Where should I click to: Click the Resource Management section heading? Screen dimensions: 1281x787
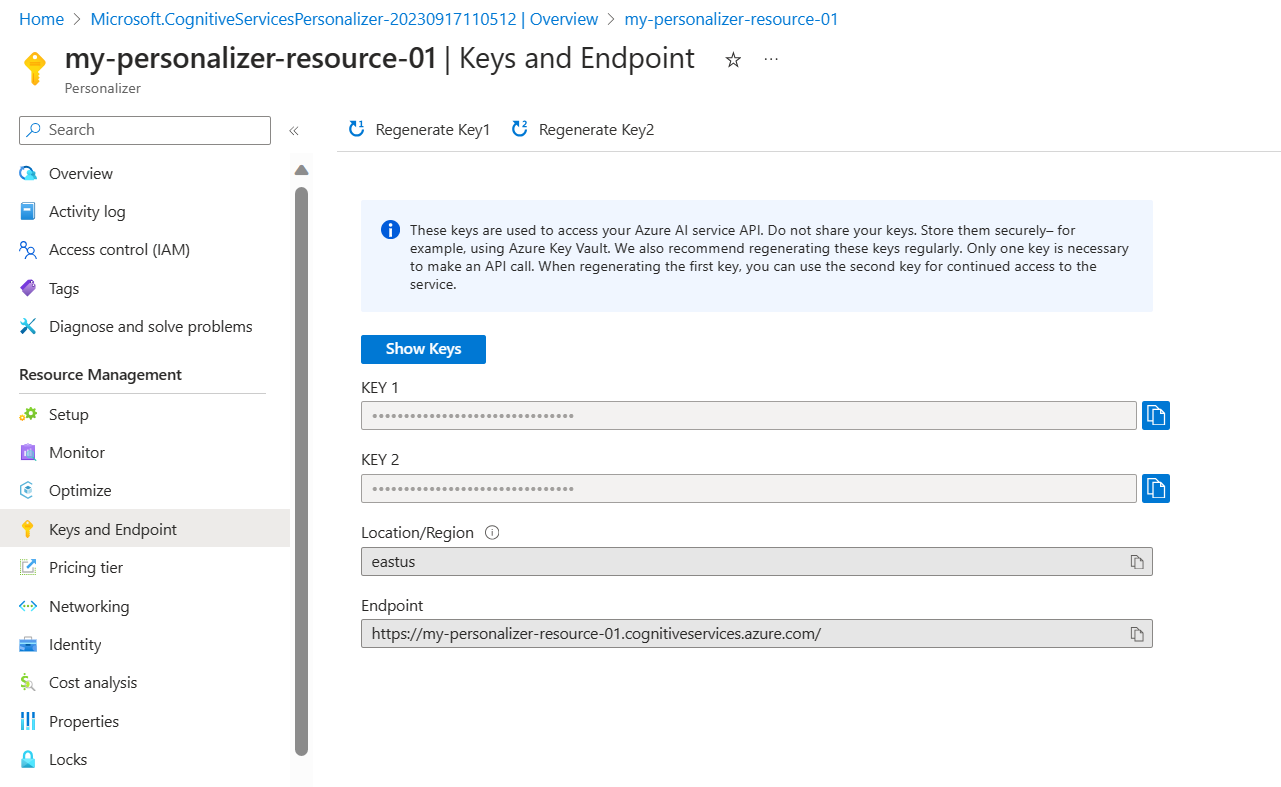[x=100, y=375]
